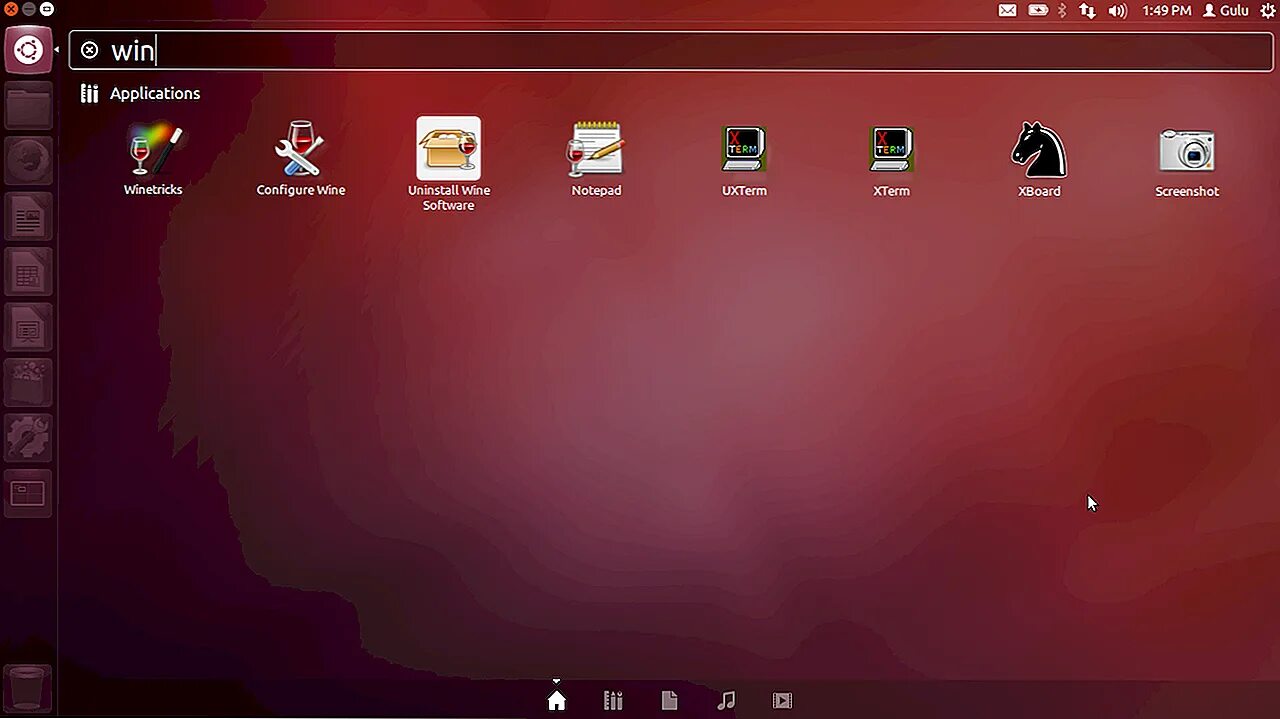
Task: Close the Dash with the orange button
Action: (x=11, y=9)
